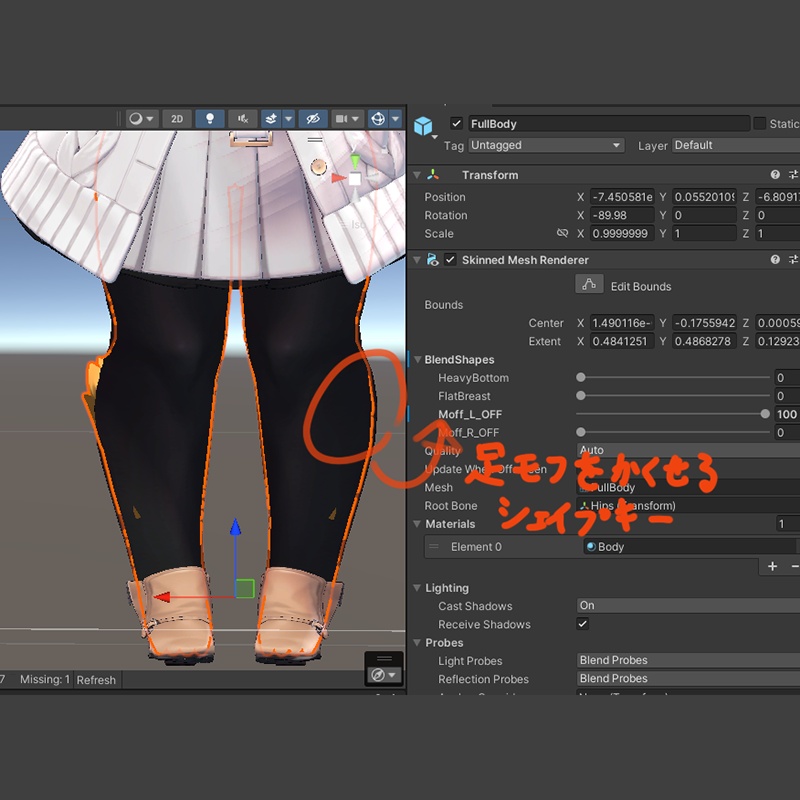Open effects options dropdown arrow
Screen dimensions: 800x800
[x=288, y=119]
